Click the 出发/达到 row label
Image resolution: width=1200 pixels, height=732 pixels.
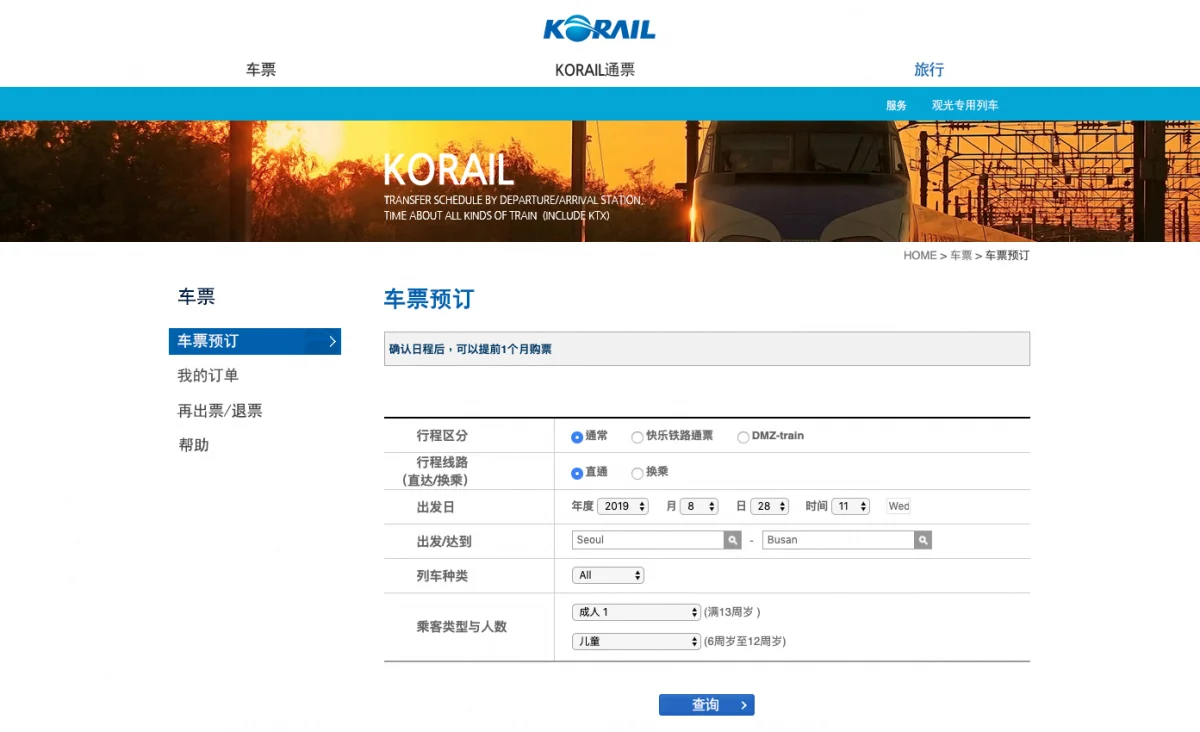[x=444, y=541]
